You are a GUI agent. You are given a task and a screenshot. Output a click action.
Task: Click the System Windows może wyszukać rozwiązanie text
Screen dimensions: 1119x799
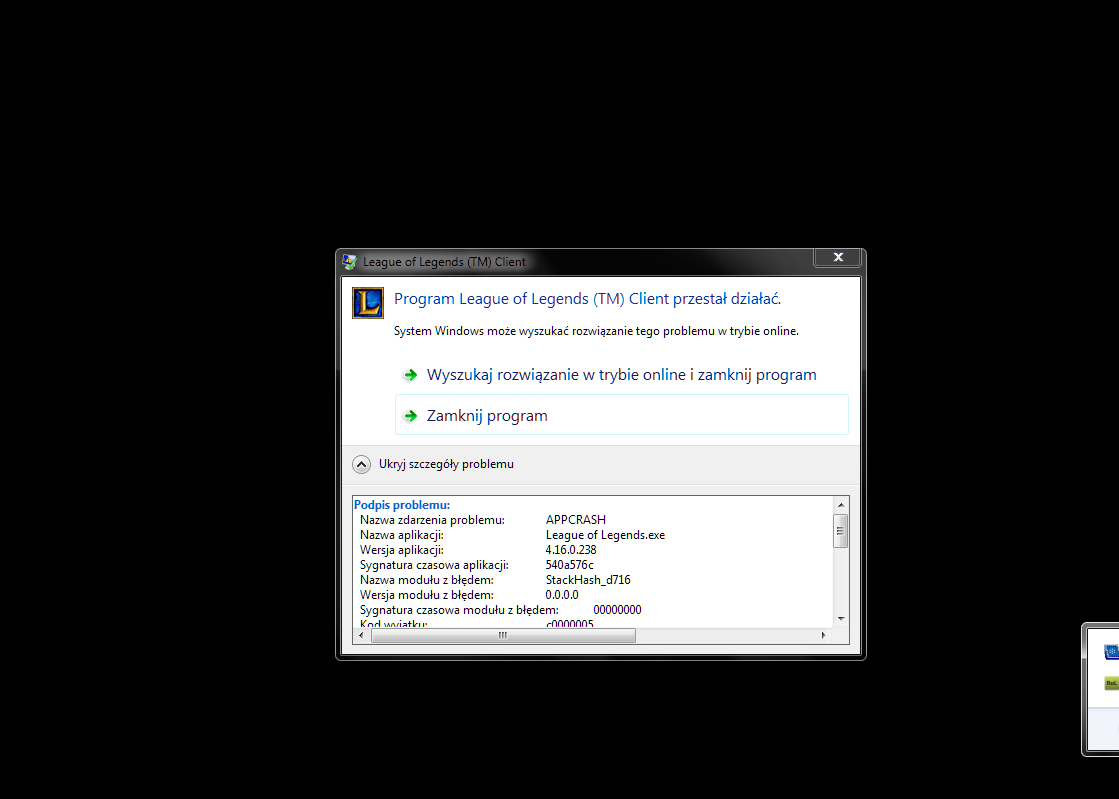pos(596,331)
